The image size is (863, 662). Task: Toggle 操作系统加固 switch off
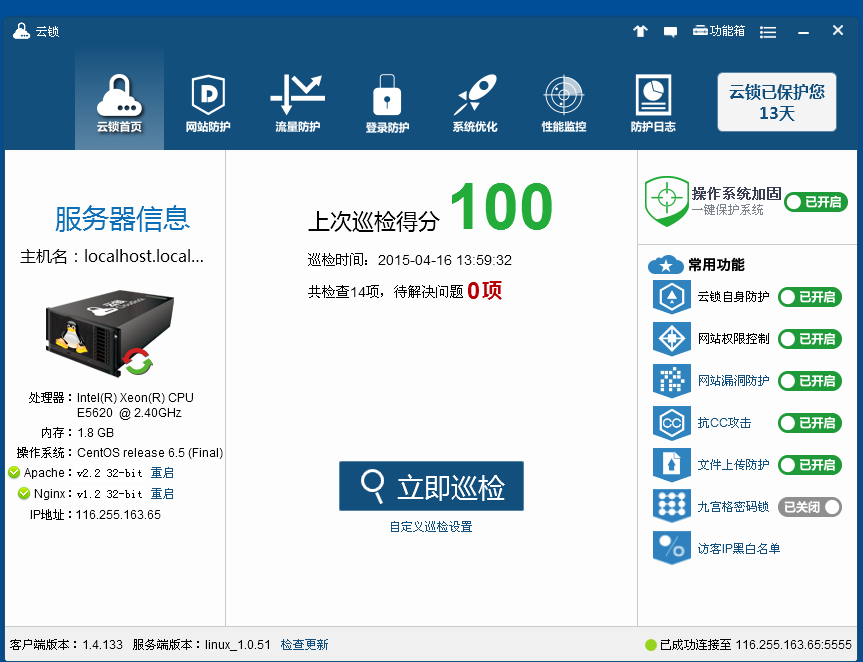815,202
